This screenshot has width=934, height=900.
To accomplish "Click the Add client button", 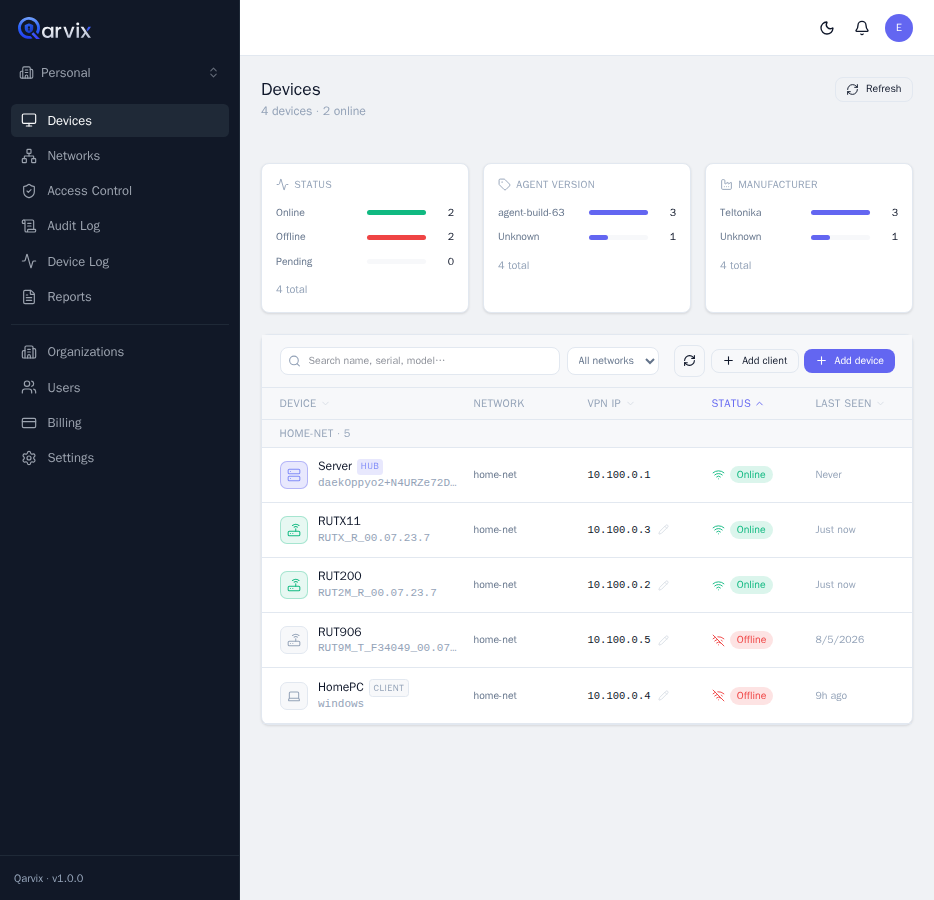I will (754, 361).
